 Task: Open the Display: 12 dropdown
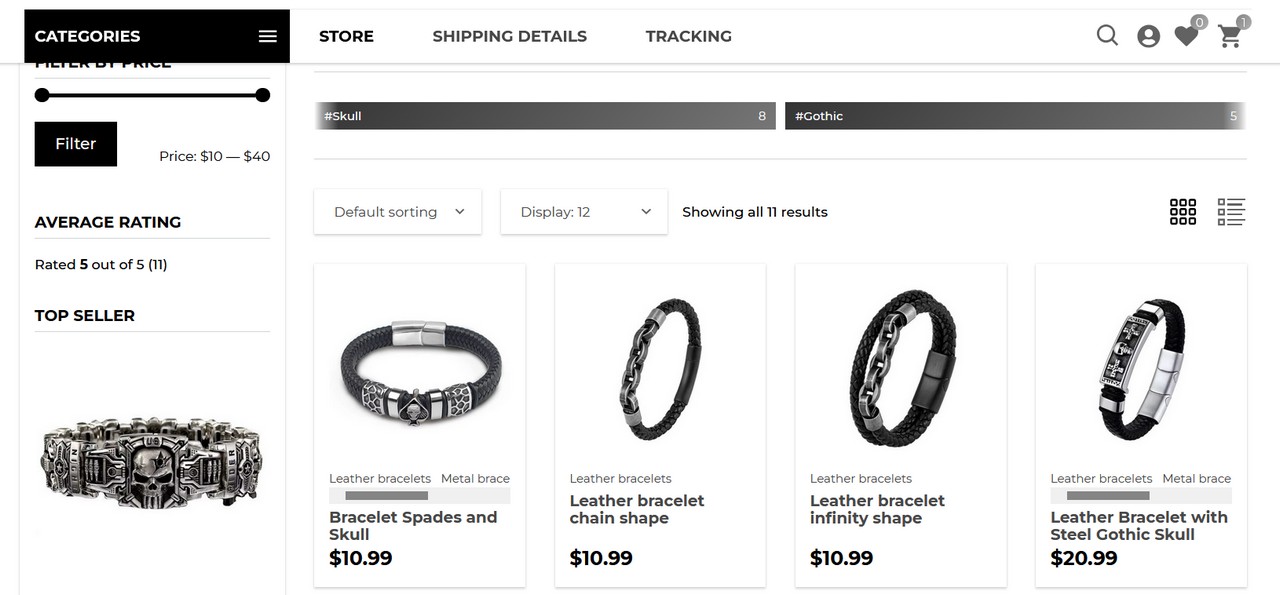pos(584,212)
